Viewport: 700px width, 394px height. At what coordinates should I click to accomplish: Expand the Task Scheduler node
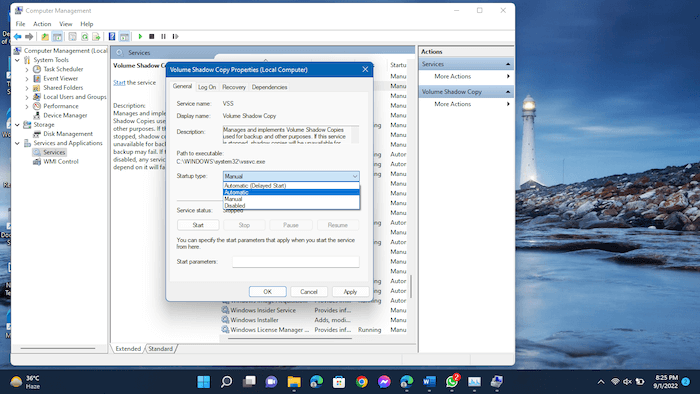[27, 69]
